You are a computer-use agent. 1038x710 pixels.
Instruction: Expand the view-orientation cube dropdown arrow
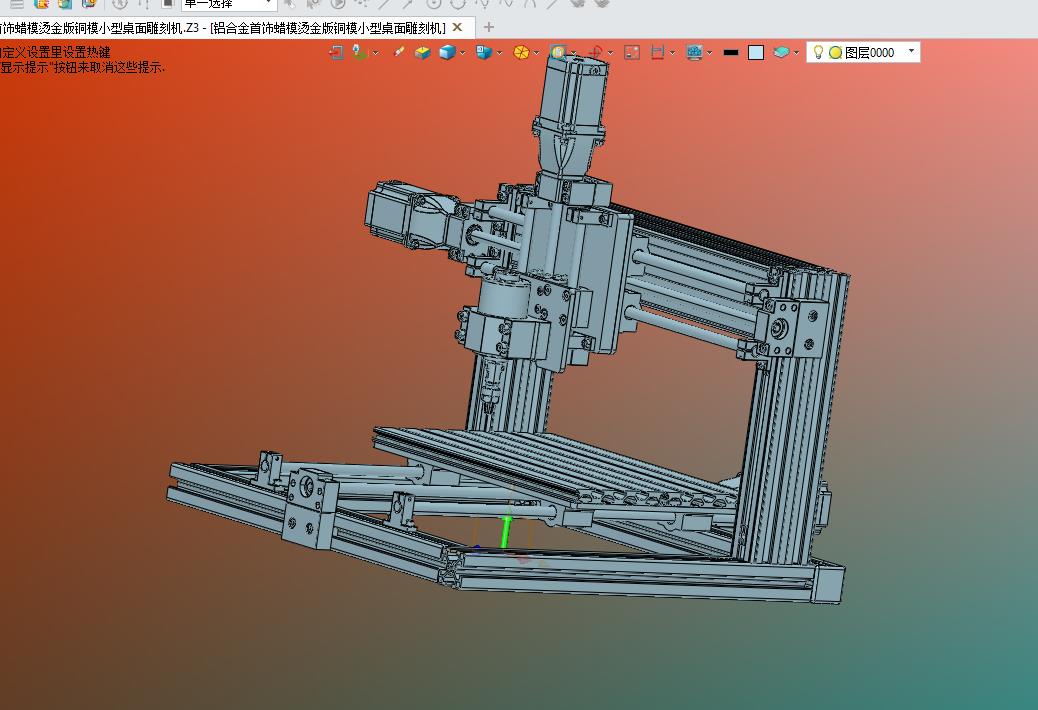500,52
